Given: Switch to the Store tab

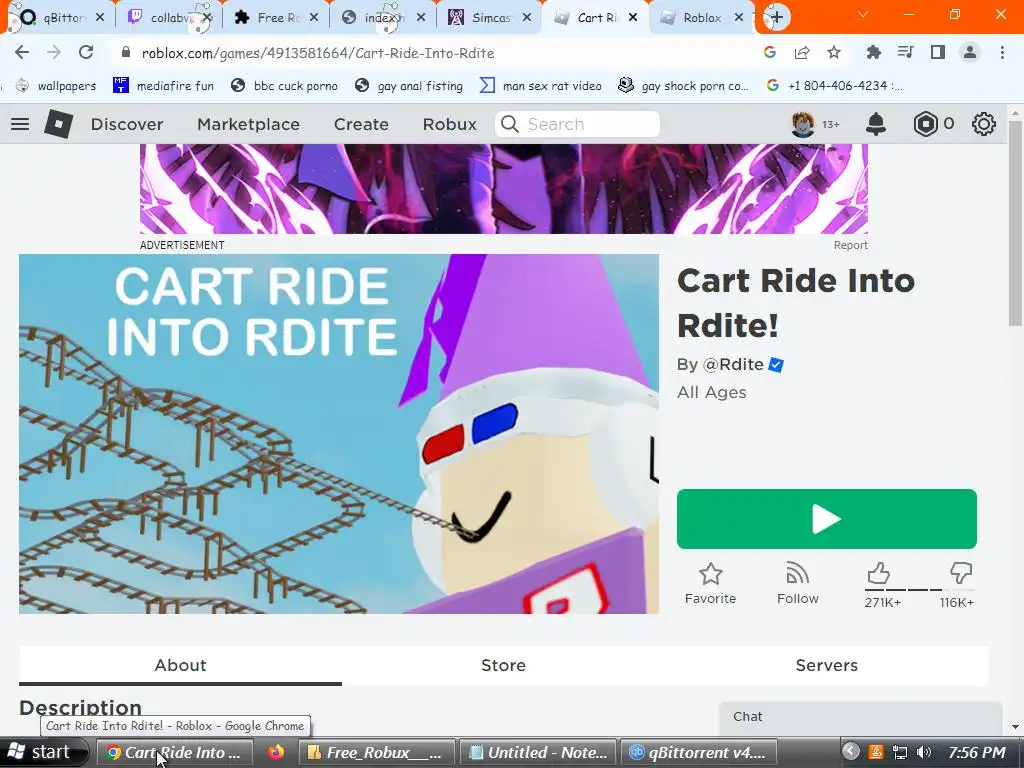Looking at the screenshot, I should pos(504,665).
